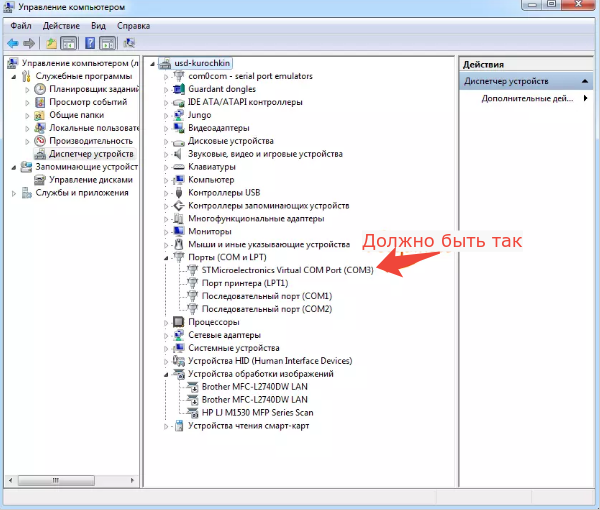Select Контроллеры запоминающих устройств
Screen dimensions: 600x510
269,206
